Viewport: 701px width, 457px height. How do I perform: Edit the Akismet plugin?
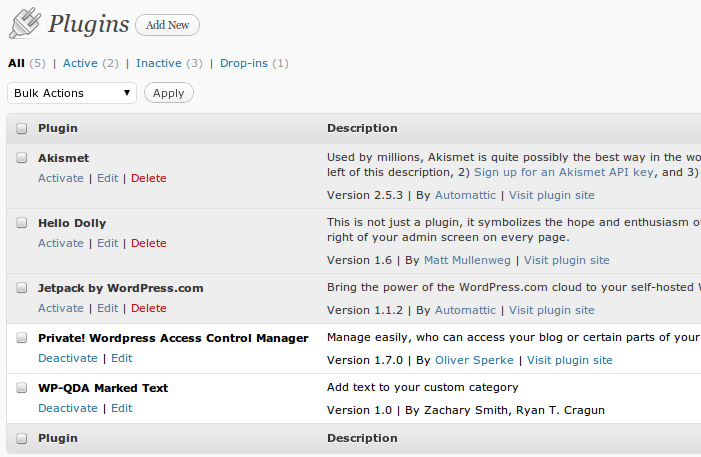[x=108, y=178]
